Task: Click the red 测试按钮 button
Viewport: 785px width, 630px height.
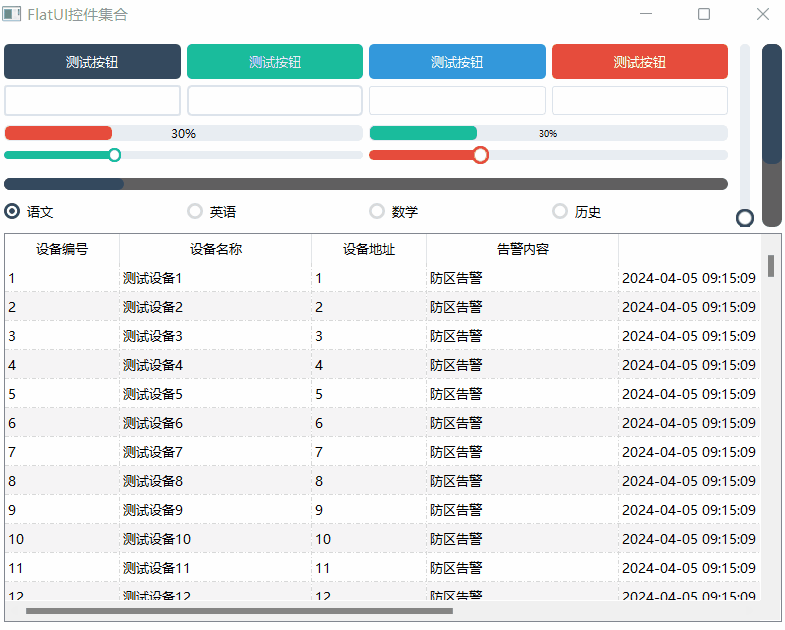Action: click(640, 62)
